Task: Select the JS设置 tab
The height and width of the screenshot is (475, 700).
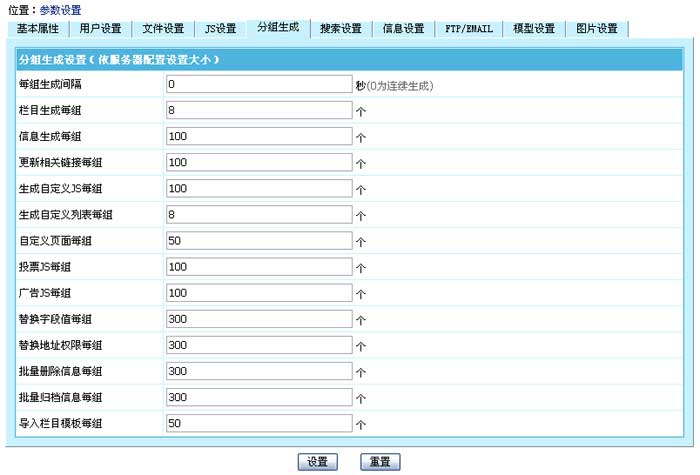Action: point(220,28)
